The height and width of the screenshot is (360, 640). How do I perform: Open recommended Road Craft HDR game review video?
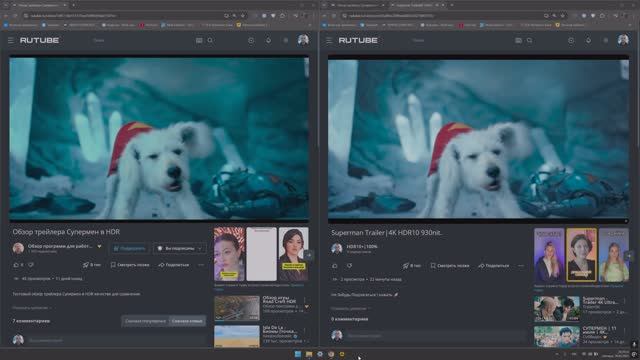pyautogui.click(x=237, y=308)
